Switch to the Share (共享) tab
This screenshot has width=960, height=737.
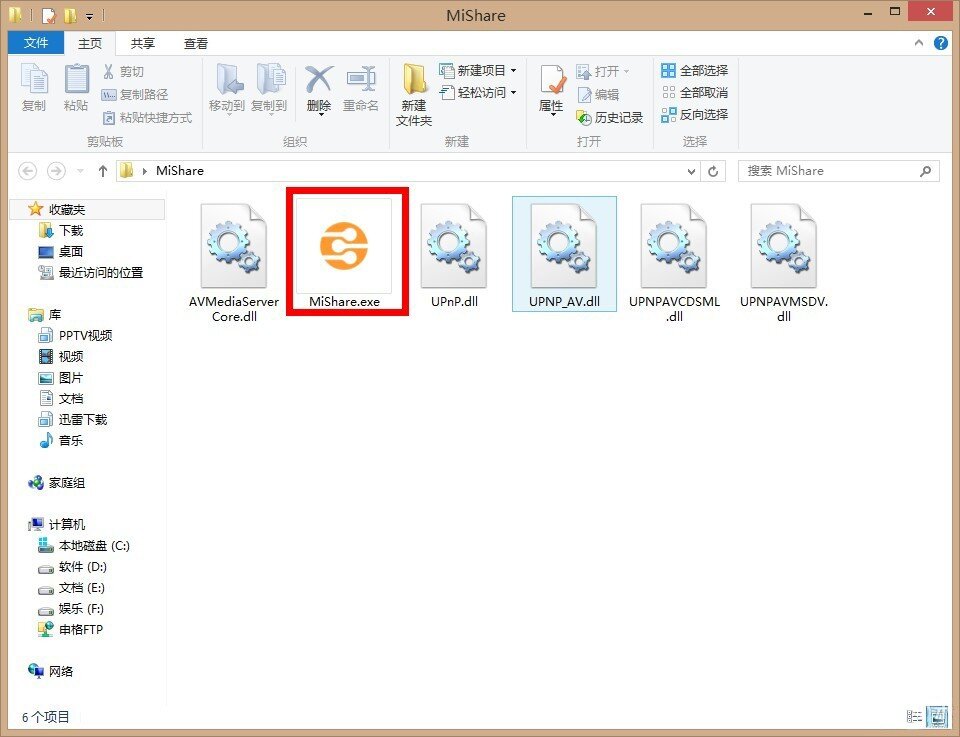[143, 43]
